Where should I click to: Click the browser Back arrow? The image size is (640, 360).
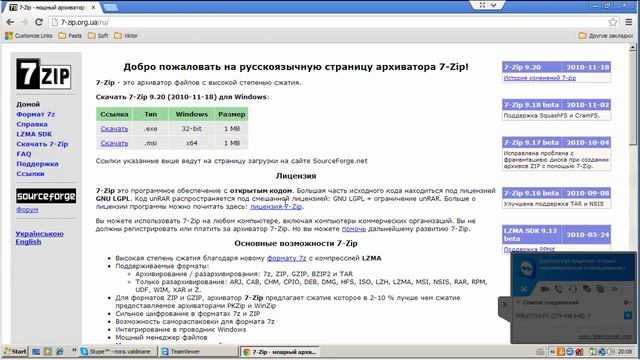point(10,22)
